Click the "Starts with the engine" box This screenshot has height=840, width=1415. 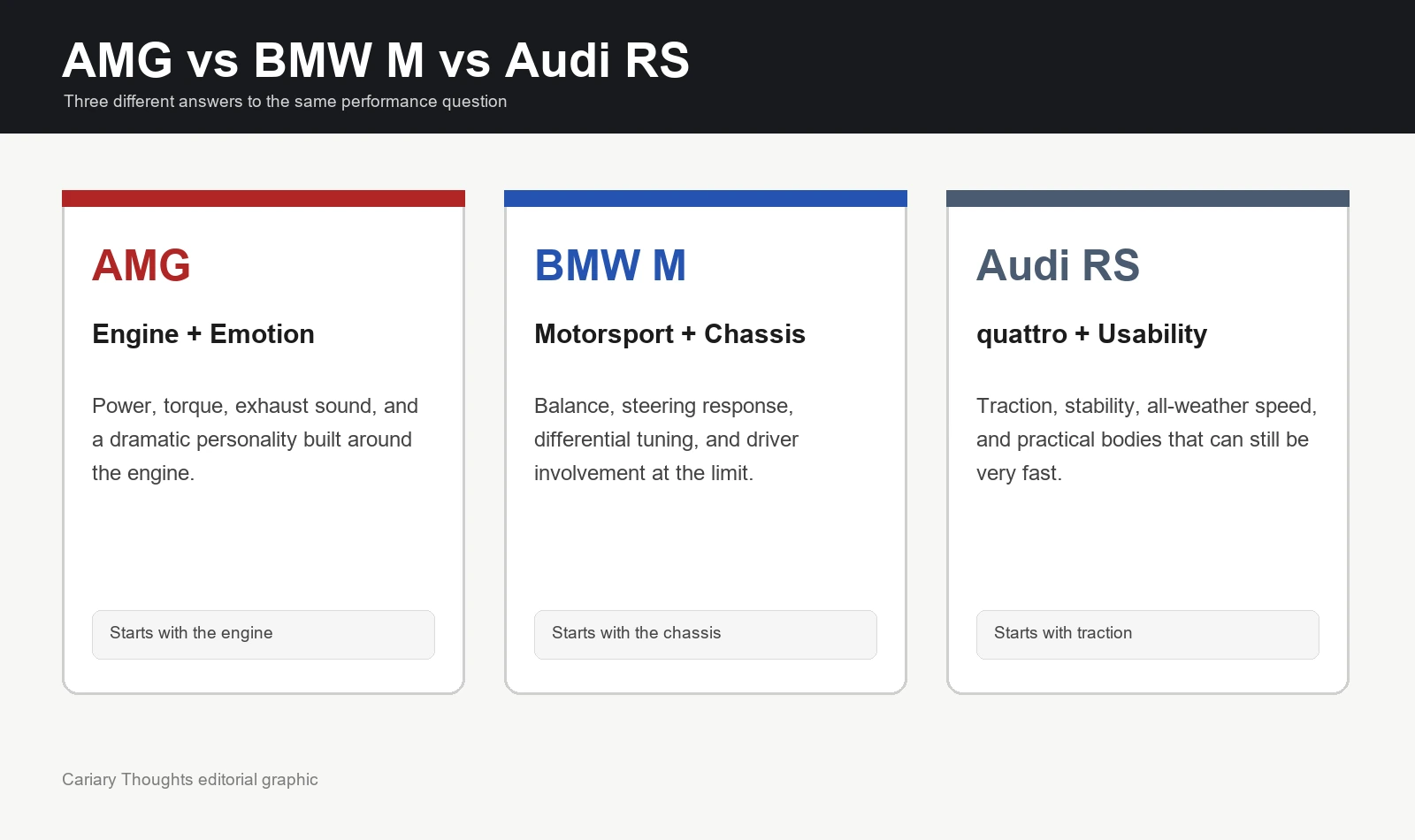click(264, 635)
